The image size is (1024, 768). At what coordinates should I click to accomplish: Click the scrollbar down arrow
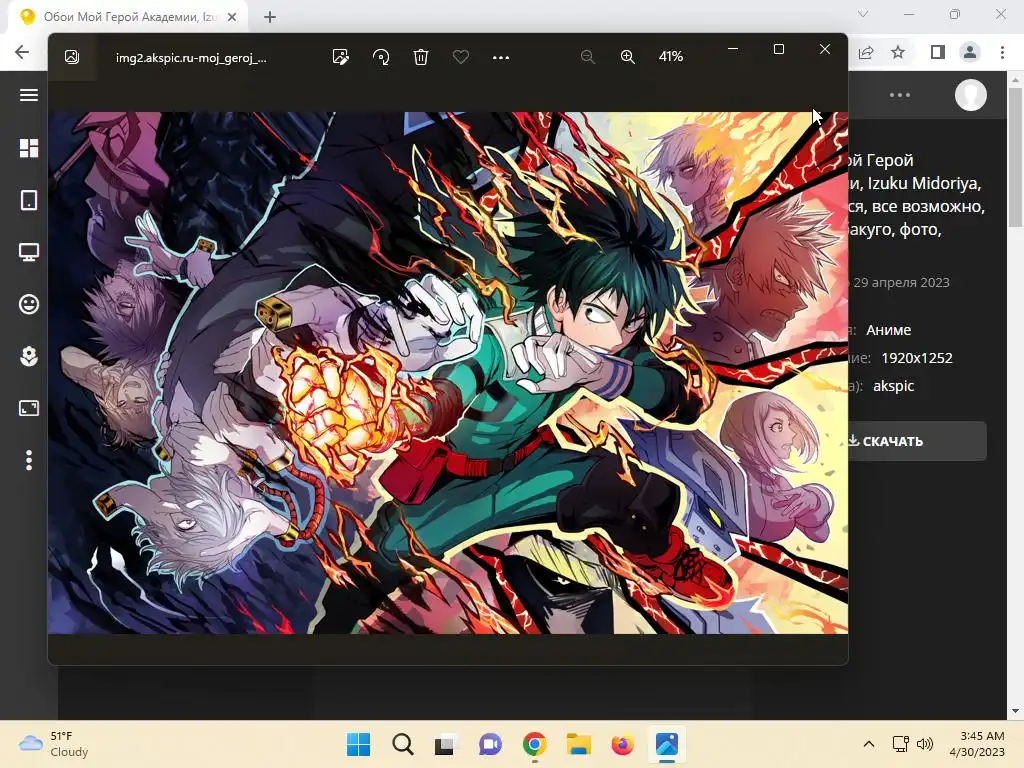coord(1015,711)
